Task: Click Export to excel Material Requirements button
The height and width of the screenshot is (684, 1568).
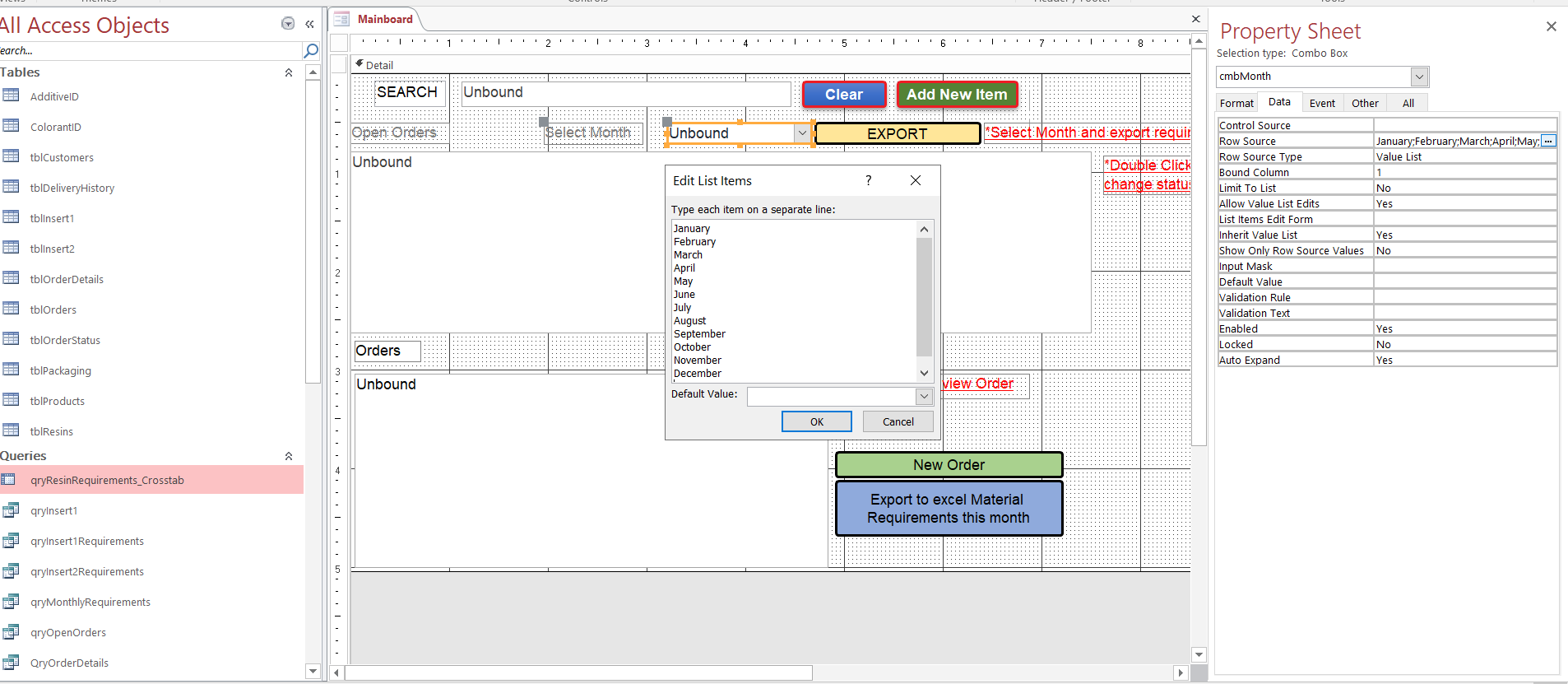Action: [x=949, y=509]
